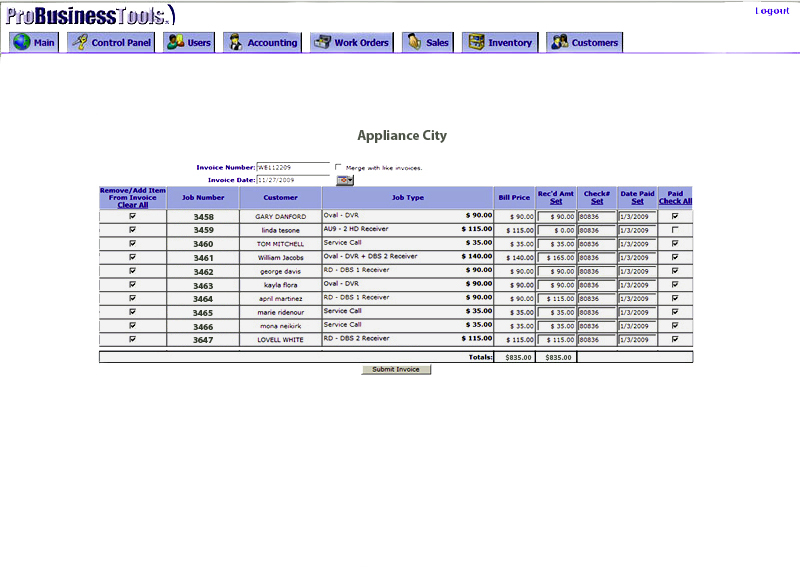The height and width of the screenshot is (588, 800).
Task: Click customer name mona neikirk
Action: [x=281, y=326]
